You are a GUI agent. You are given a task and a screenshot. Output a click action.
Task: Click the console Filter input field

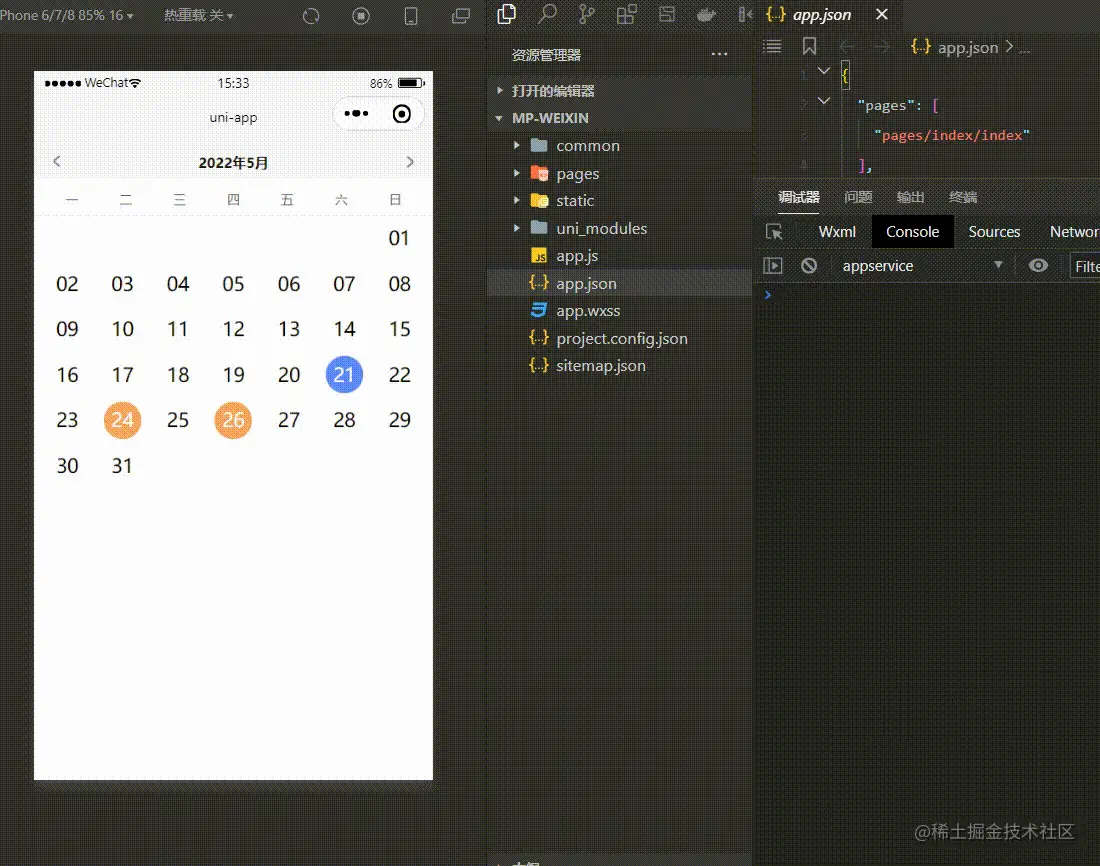click(x=1085, y=266)
